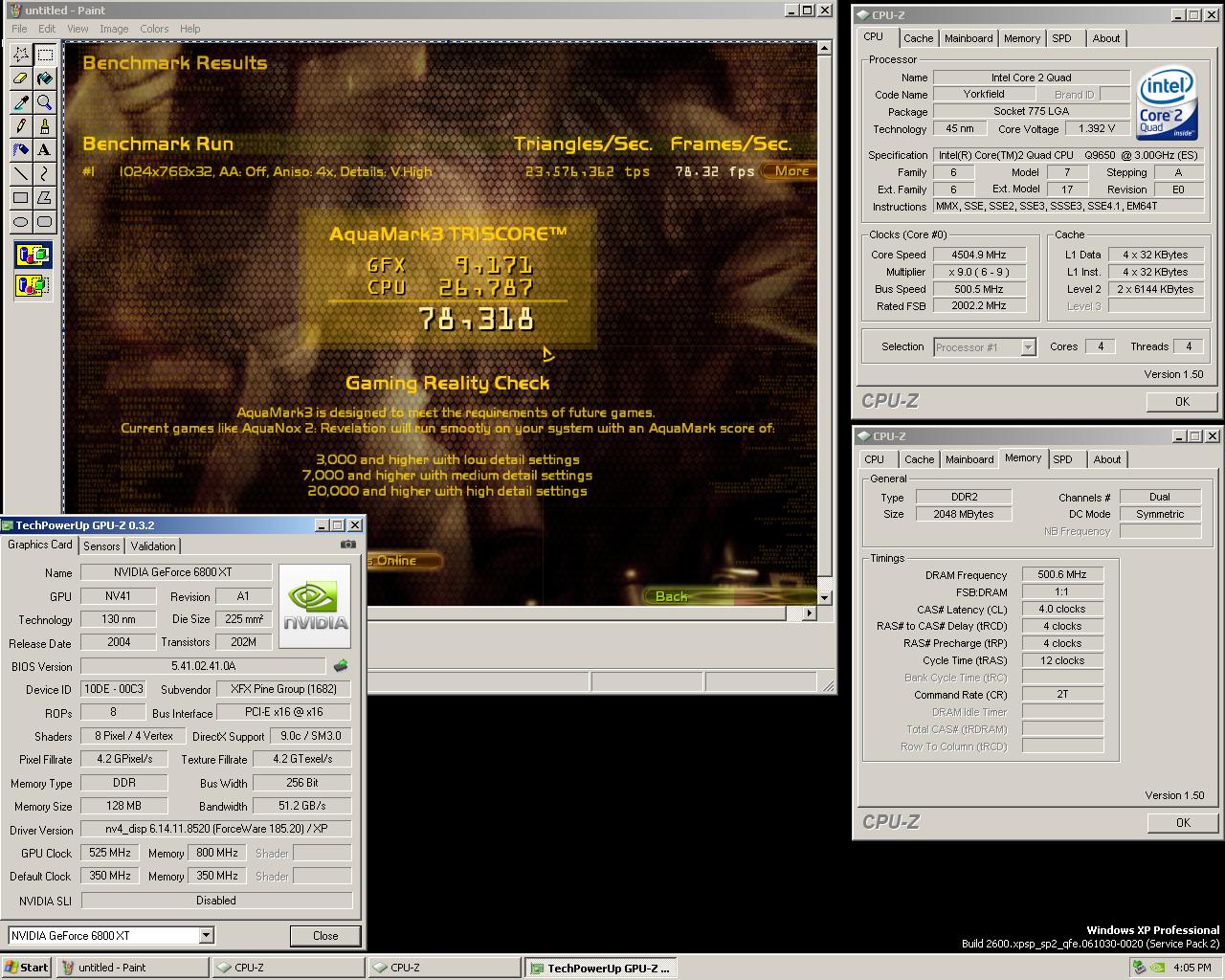The image size is (1225, 980).
Task: Enable transparent selection mode in Paint toolbox
Action: pyautogui.click(x=33, y=285)
